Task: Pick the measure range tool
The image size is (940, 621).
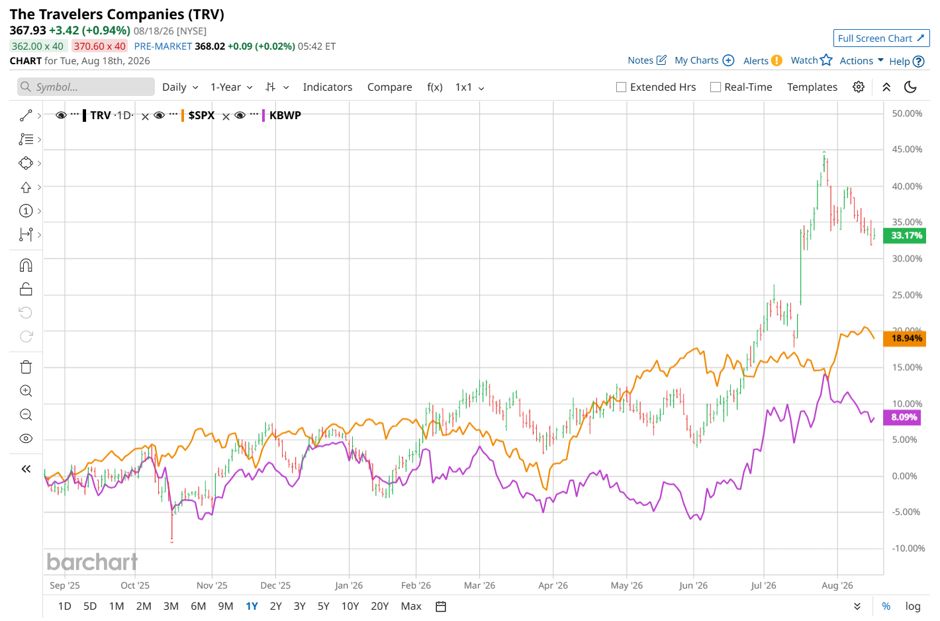Action: pyautogui.click(x=25, y=234)
